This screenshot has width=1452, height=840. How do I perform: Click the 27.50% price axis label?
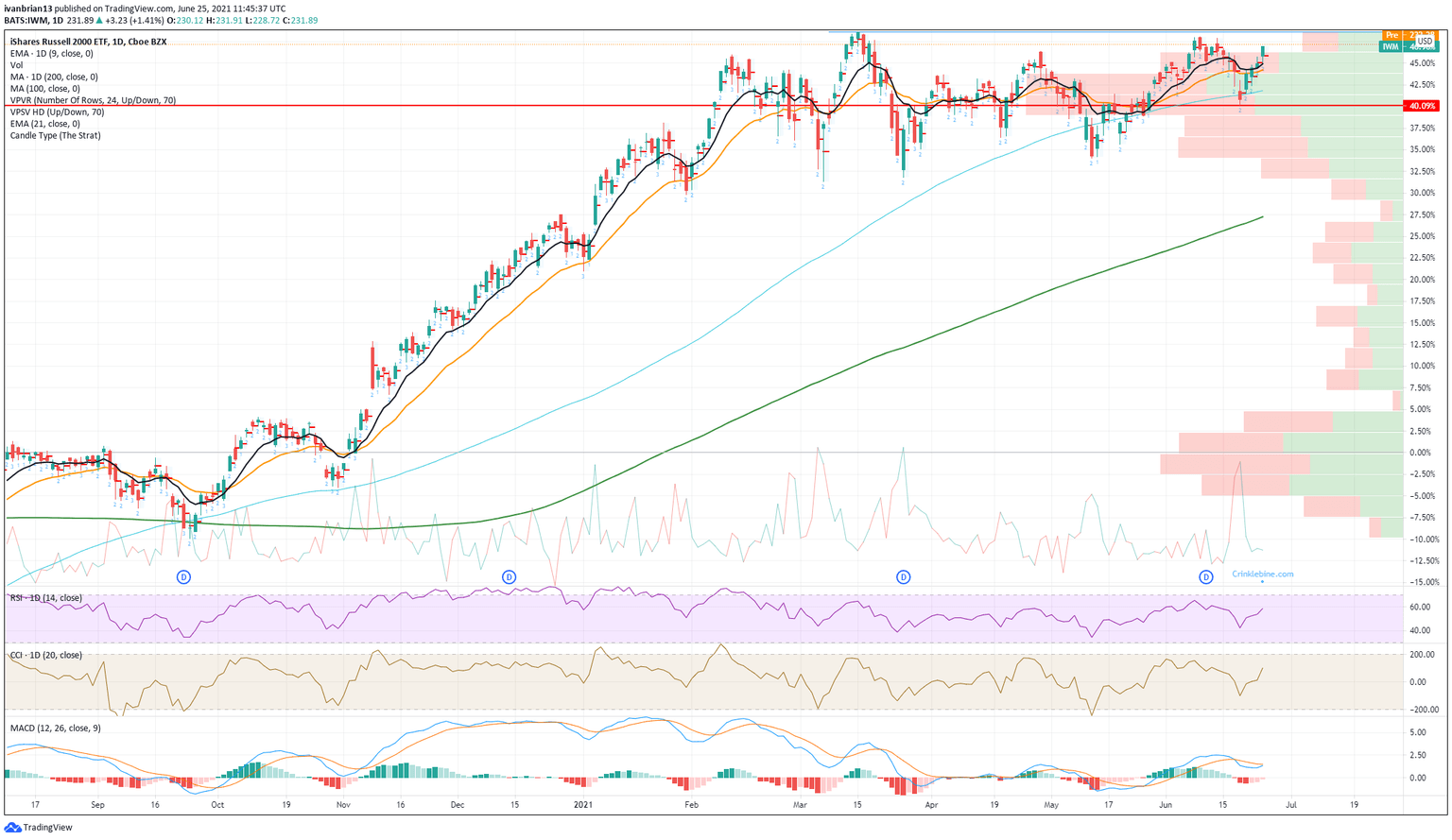pos(1422,214)
